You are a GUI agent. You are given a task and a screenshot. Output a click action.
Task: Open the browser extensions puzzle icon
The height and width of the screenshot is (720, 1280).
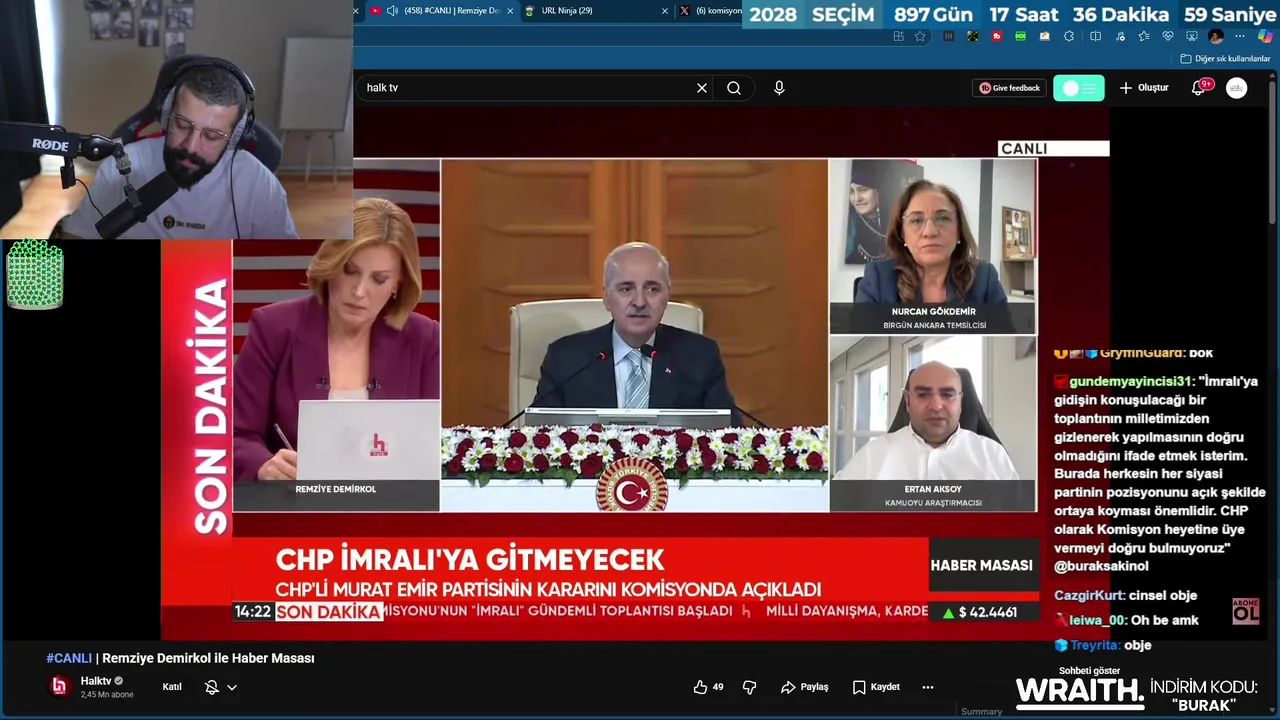(x=1069, y=36)
